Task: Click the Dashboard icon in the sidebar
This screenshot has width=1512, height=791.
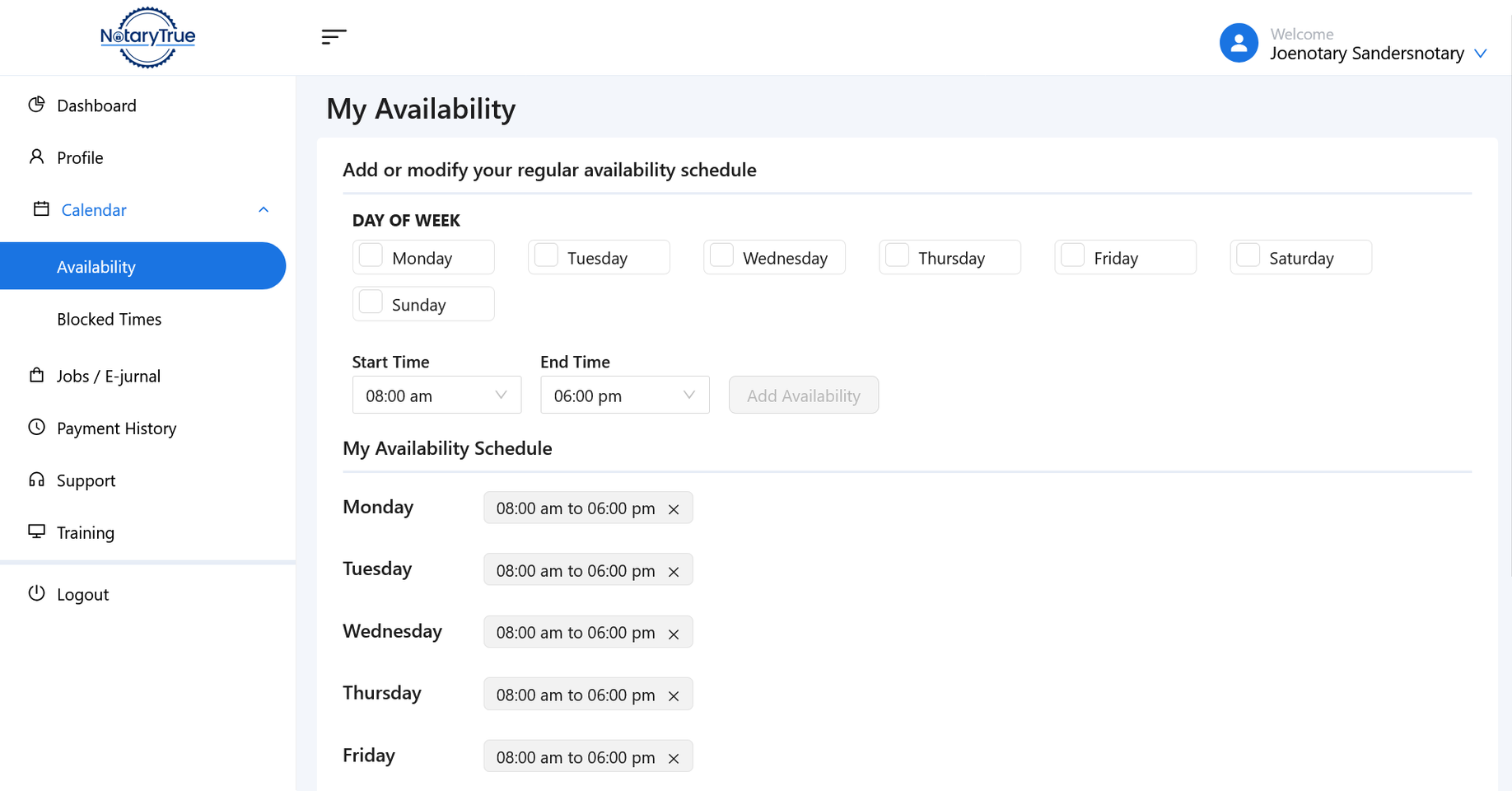Action: tap(37, 105)
